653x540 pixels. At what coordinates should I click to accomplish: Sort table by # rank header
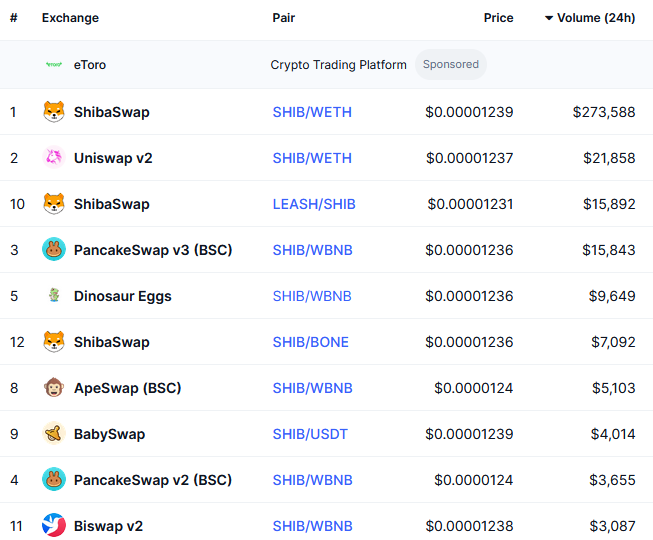tap(14, 18)
